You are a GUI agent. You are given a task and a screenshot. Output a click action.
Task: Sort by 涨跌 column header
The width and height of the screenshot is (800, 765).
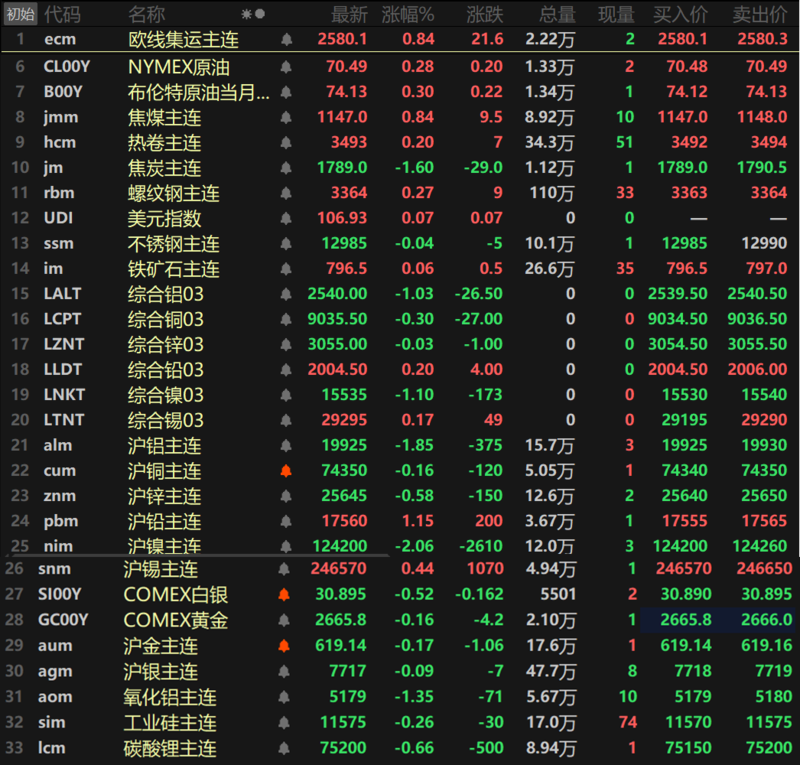(x=485, y=14)
